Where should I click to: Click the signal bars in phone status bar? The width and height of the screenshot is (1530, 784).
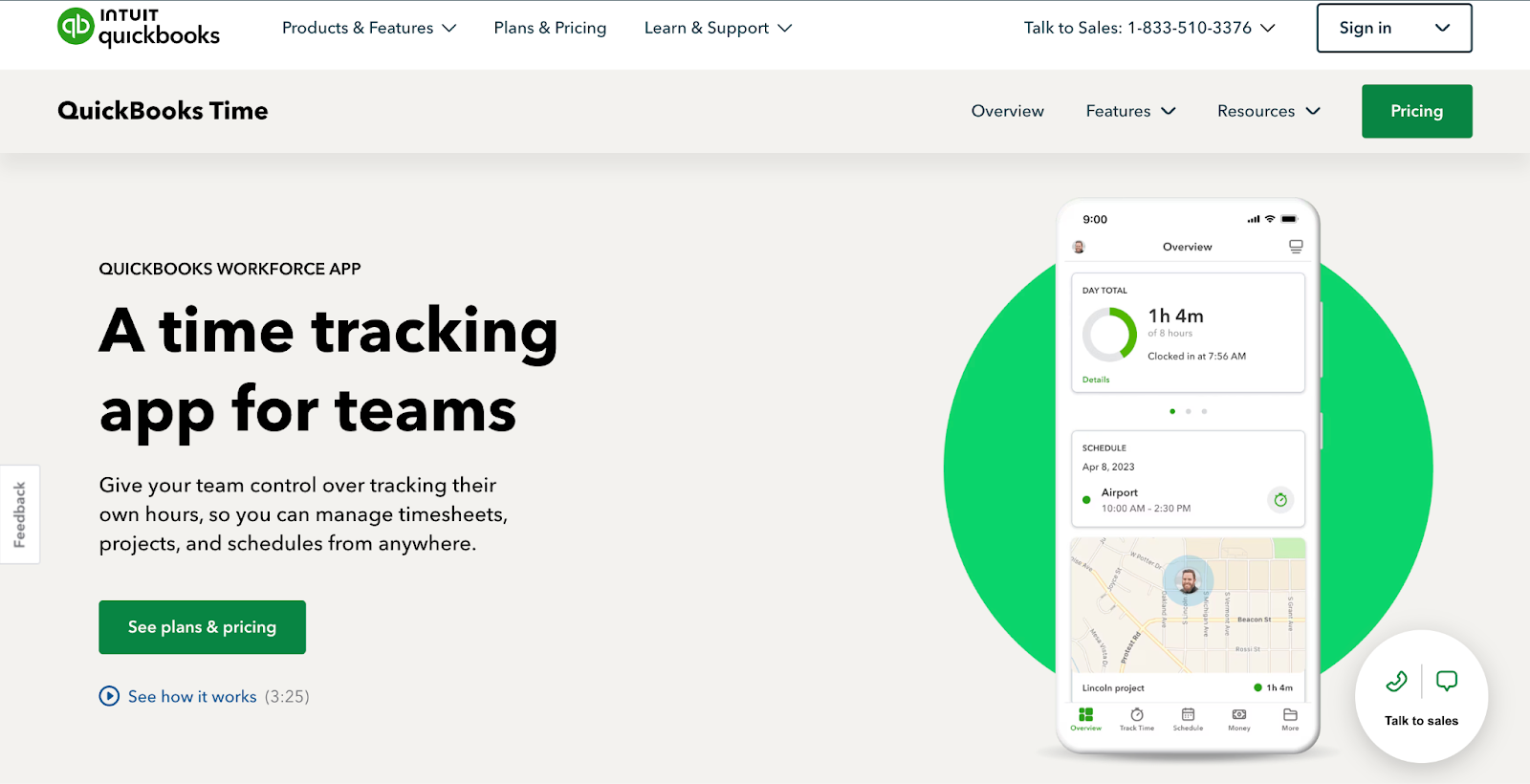pyautogui.click(x=1253, y=219)
